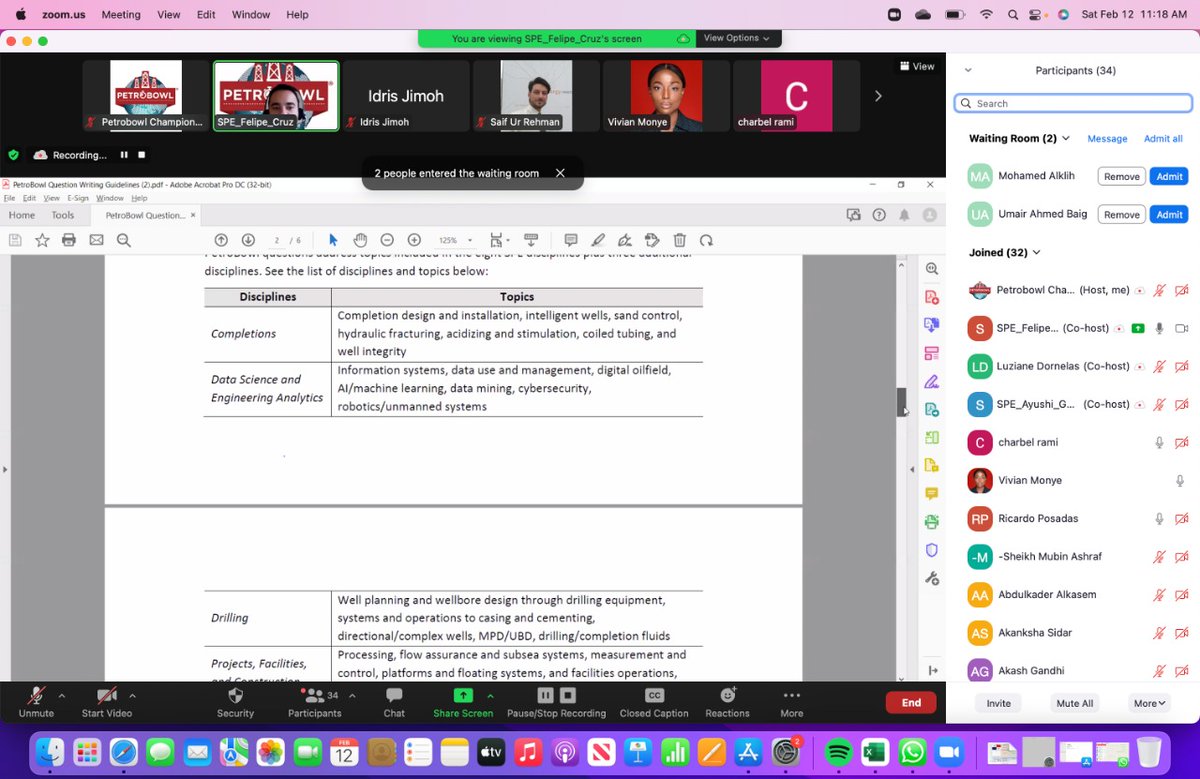This screenshot has height=779, width=1200.
Task: Click the Acrobat vertical scrollbar thumb
Action: coord(901,402)
